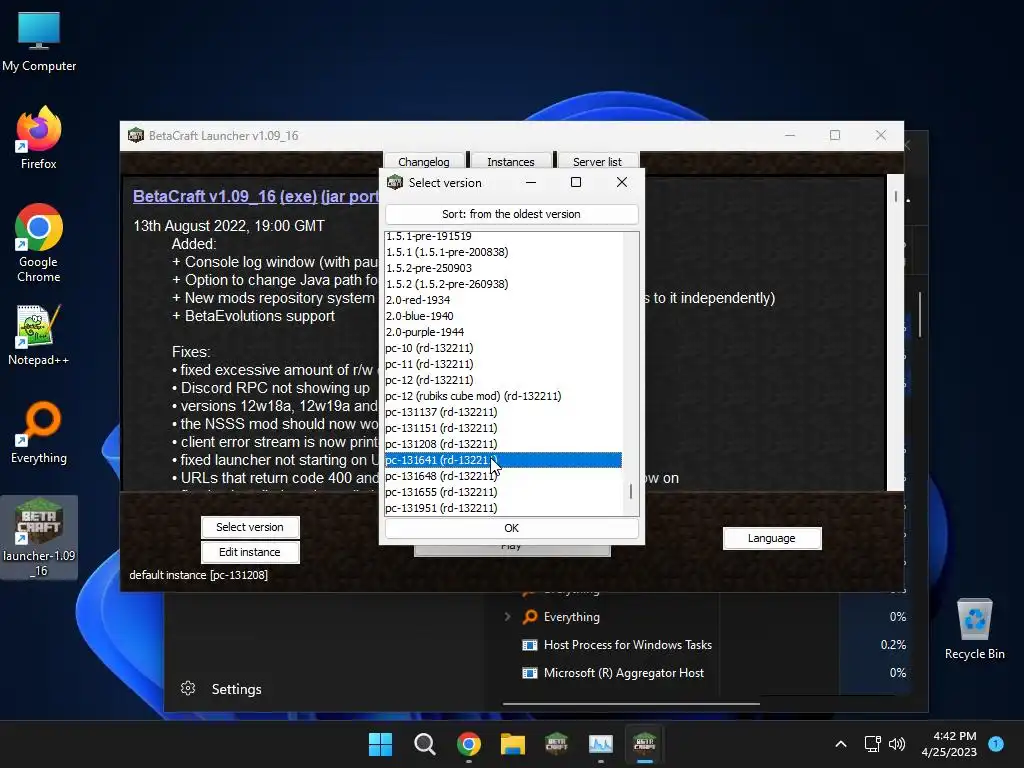Open File Explorer from the taskbar

[513, 744]
